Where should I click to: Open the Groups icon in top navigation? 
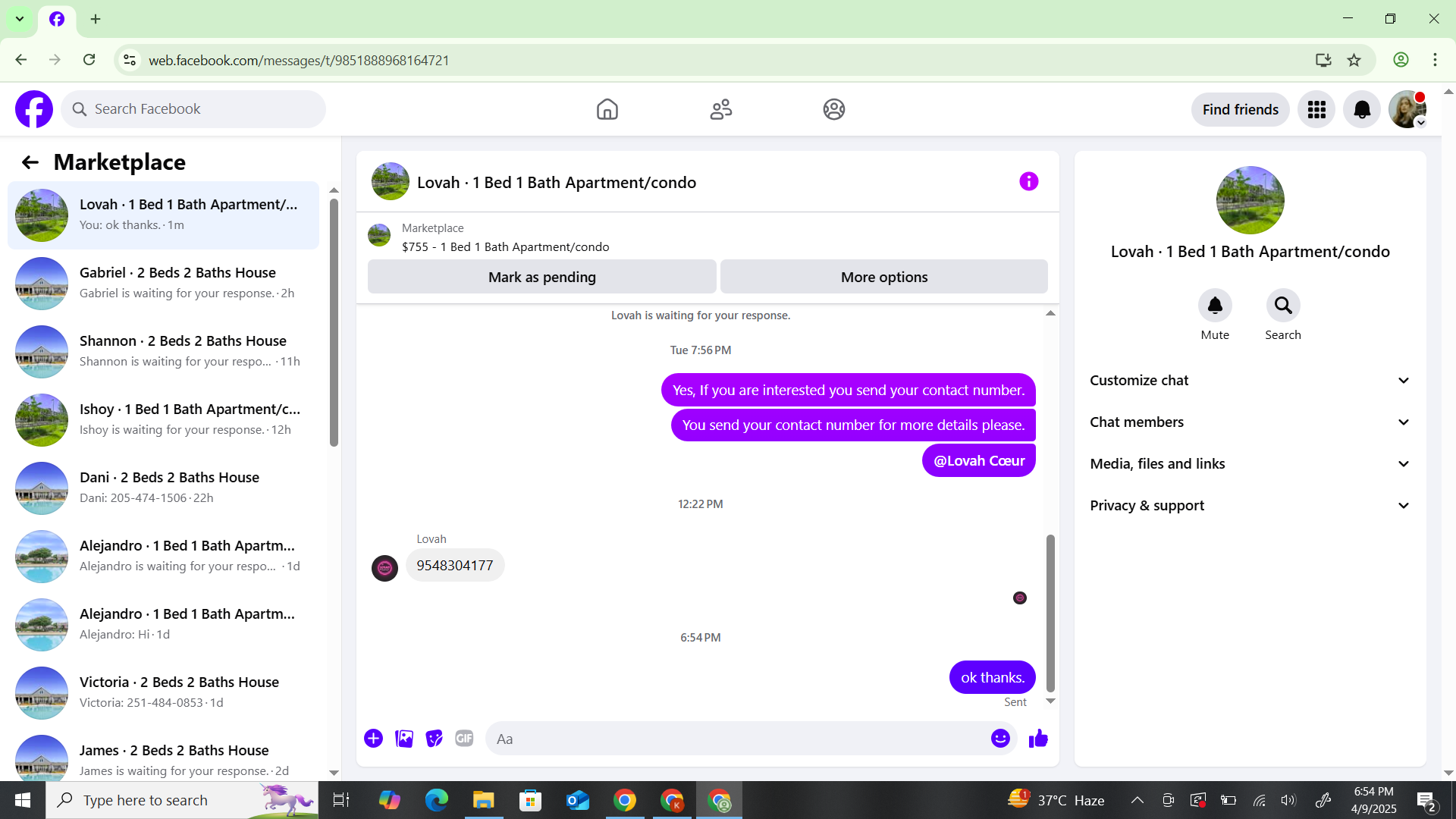click(x=834, y=109)
